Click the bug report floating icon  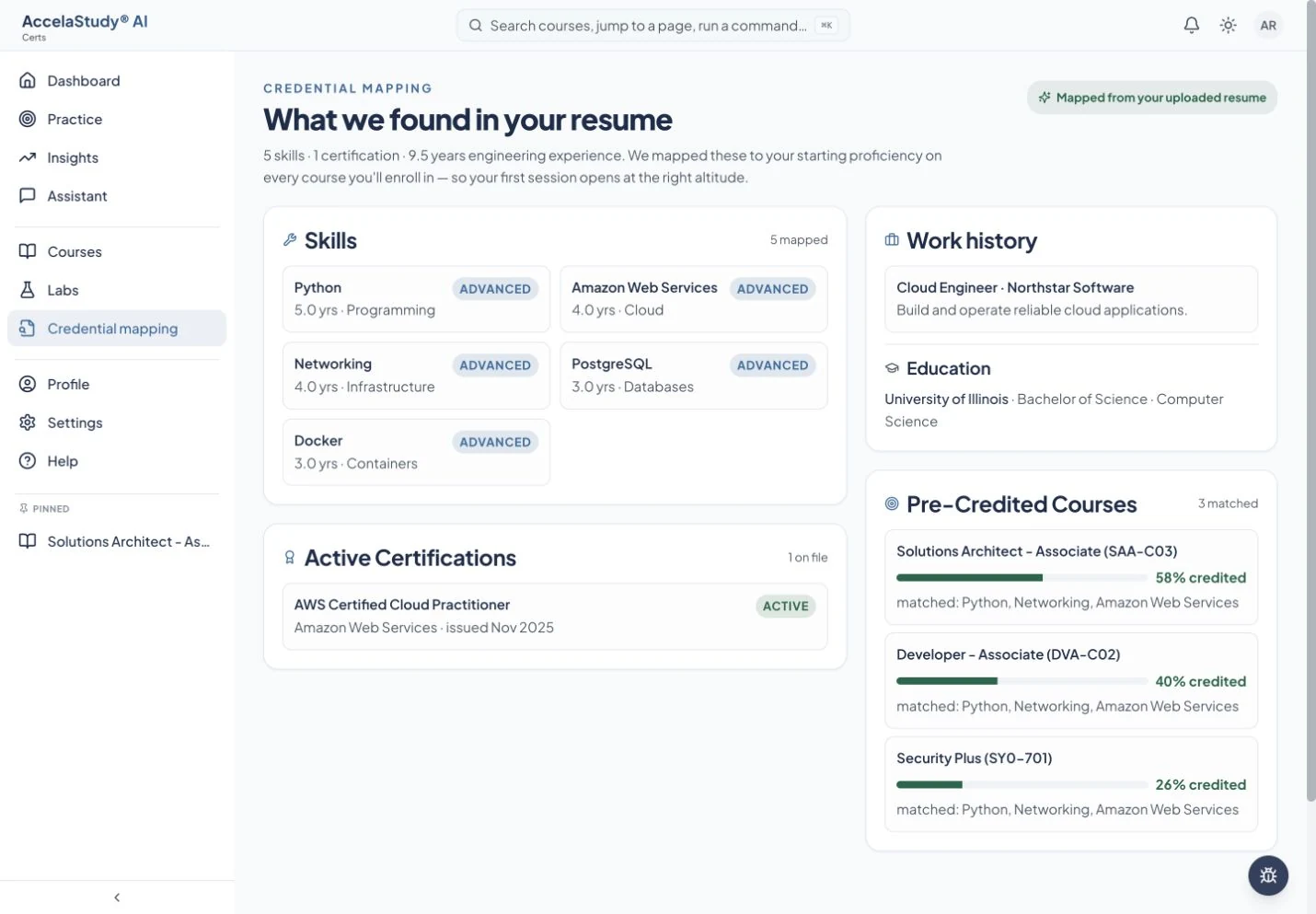[x=1268, y=875]
